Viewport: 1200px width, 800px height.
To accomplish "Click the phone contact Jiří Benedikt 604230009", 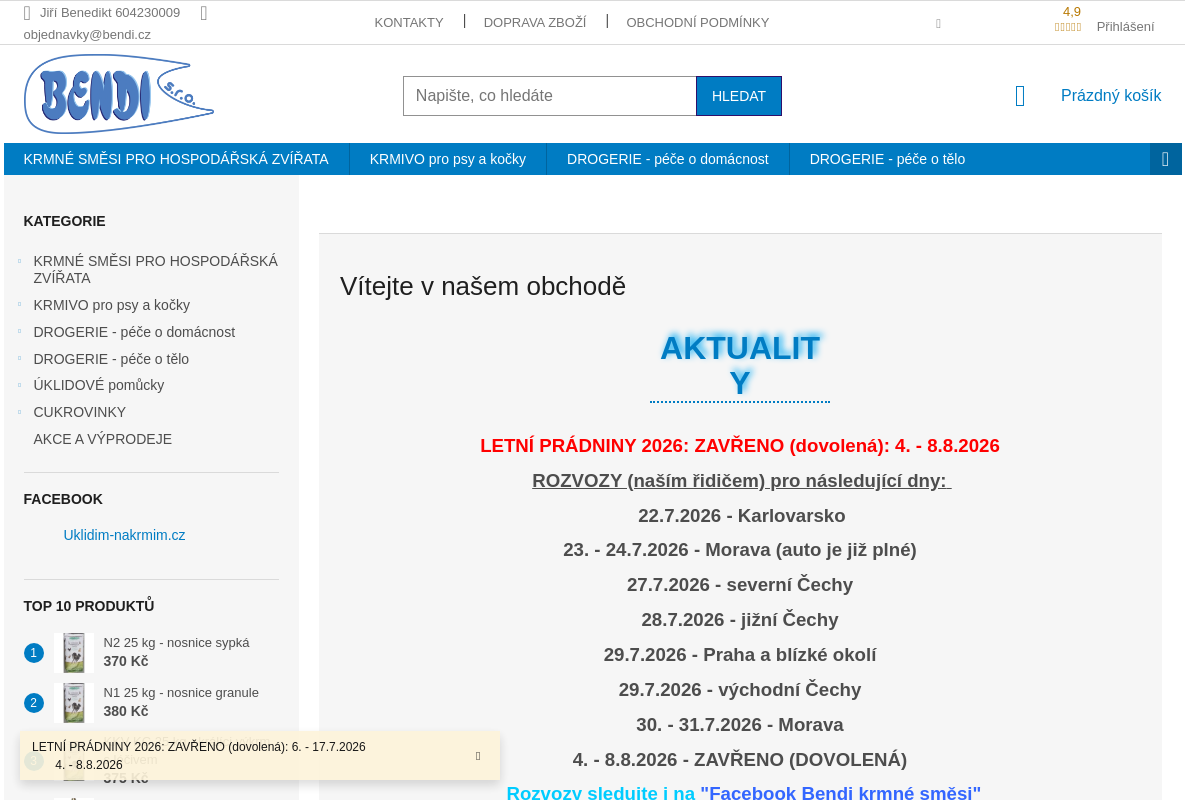I will click(x=110, y=13).
